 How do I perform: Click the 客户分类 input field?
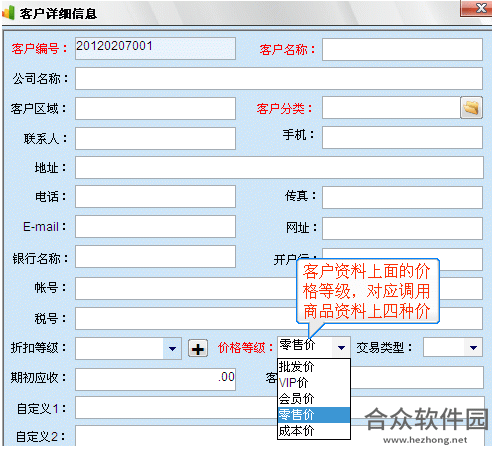click(x=391, y=108)
